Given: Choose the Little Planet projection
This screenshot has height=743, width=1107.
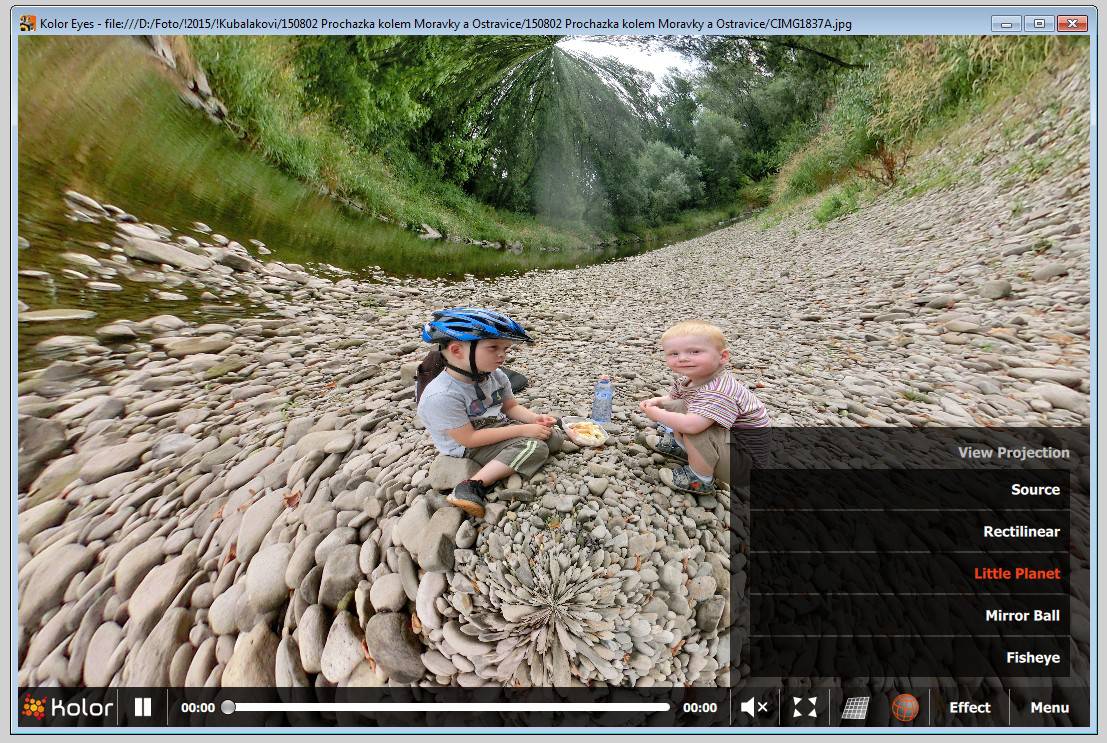Looking at the screenshot, I should pyautogui.click(x=1016, y=574).
